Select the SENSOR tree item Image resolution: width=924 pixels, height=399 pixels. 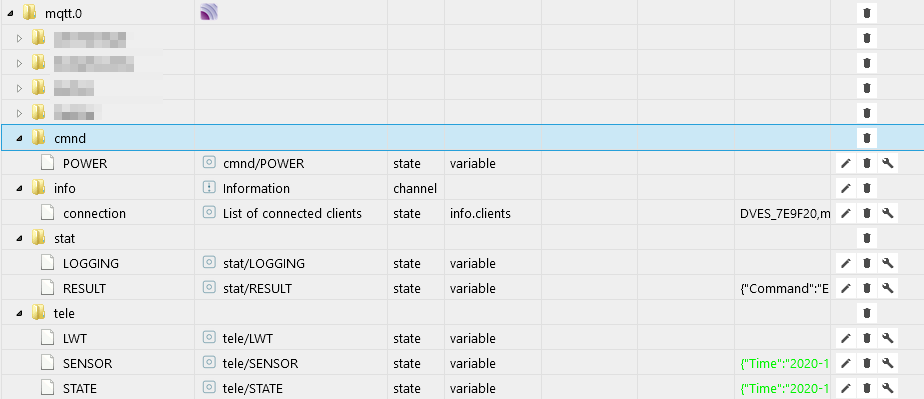(x=87, y=364)
